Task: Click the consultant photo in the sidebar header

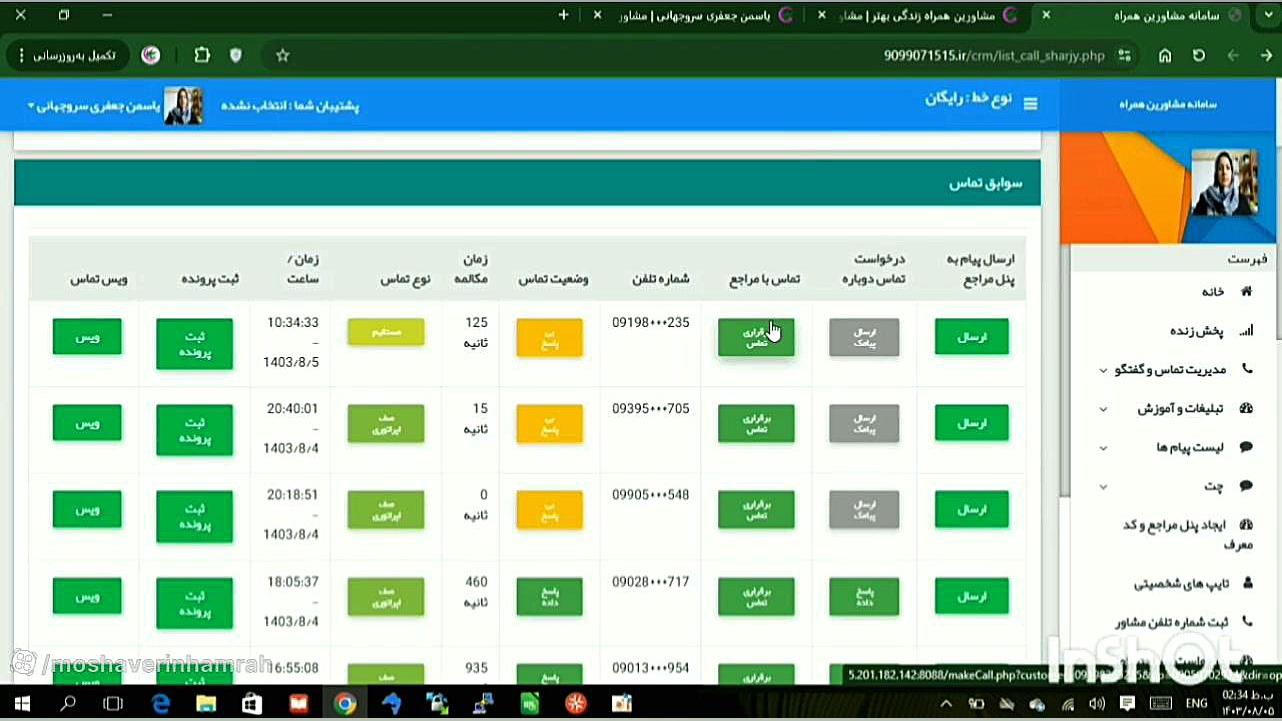Action: point(1224,182)
